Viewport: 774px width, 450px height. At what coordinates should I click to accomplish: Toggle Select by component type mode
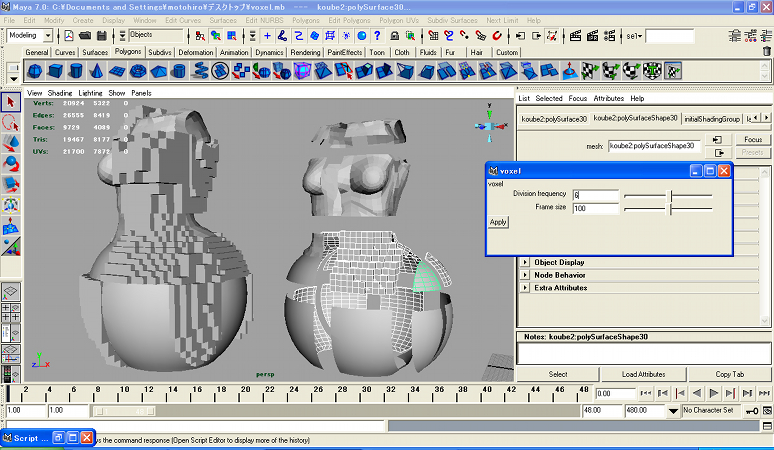(x=232, y=36)
